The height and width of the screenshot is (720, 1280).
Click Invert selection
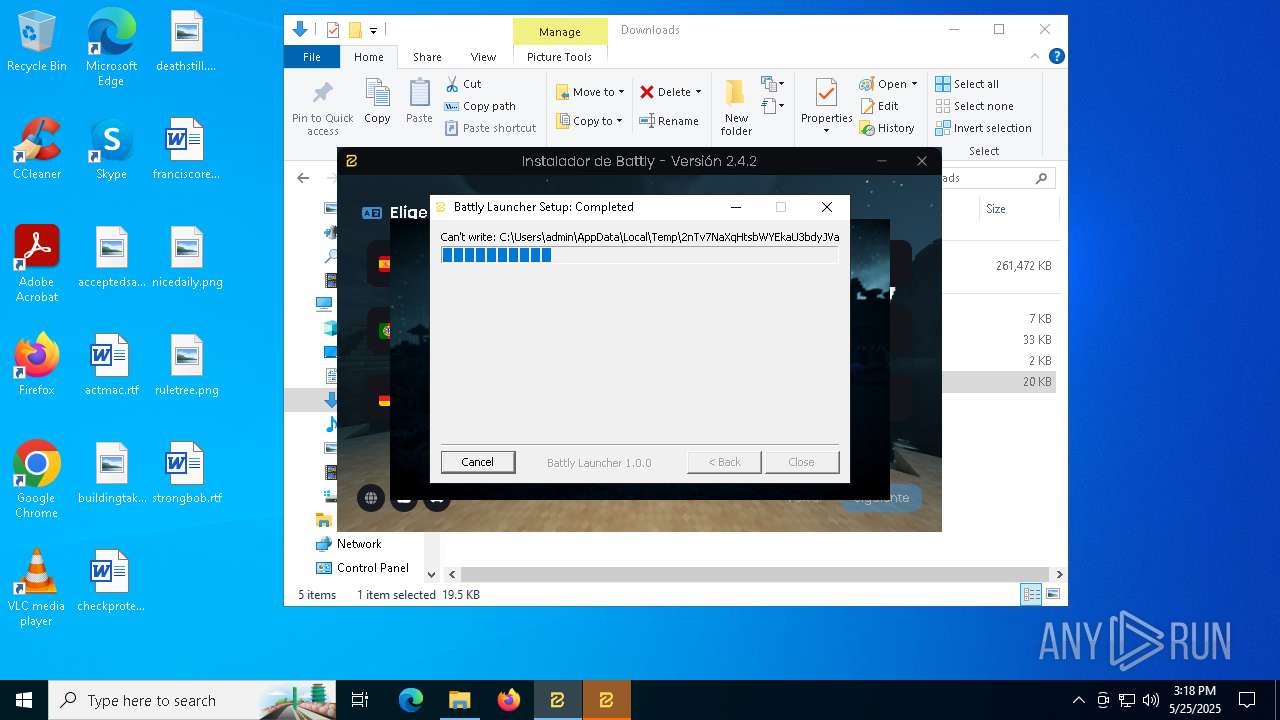[x=984, y=128]
